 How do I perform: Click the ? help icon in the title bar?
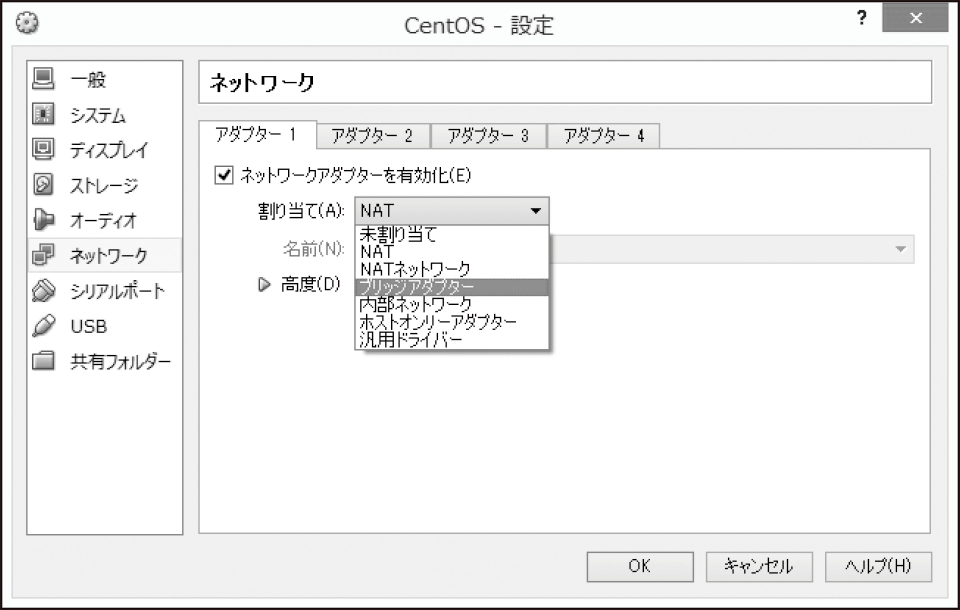point(861,18)
